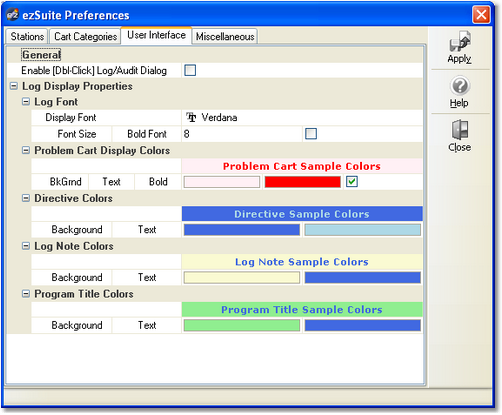Select the Bold Font label
Image resolution: width=502 pixels, height=415 pixels.
point(147,134)
